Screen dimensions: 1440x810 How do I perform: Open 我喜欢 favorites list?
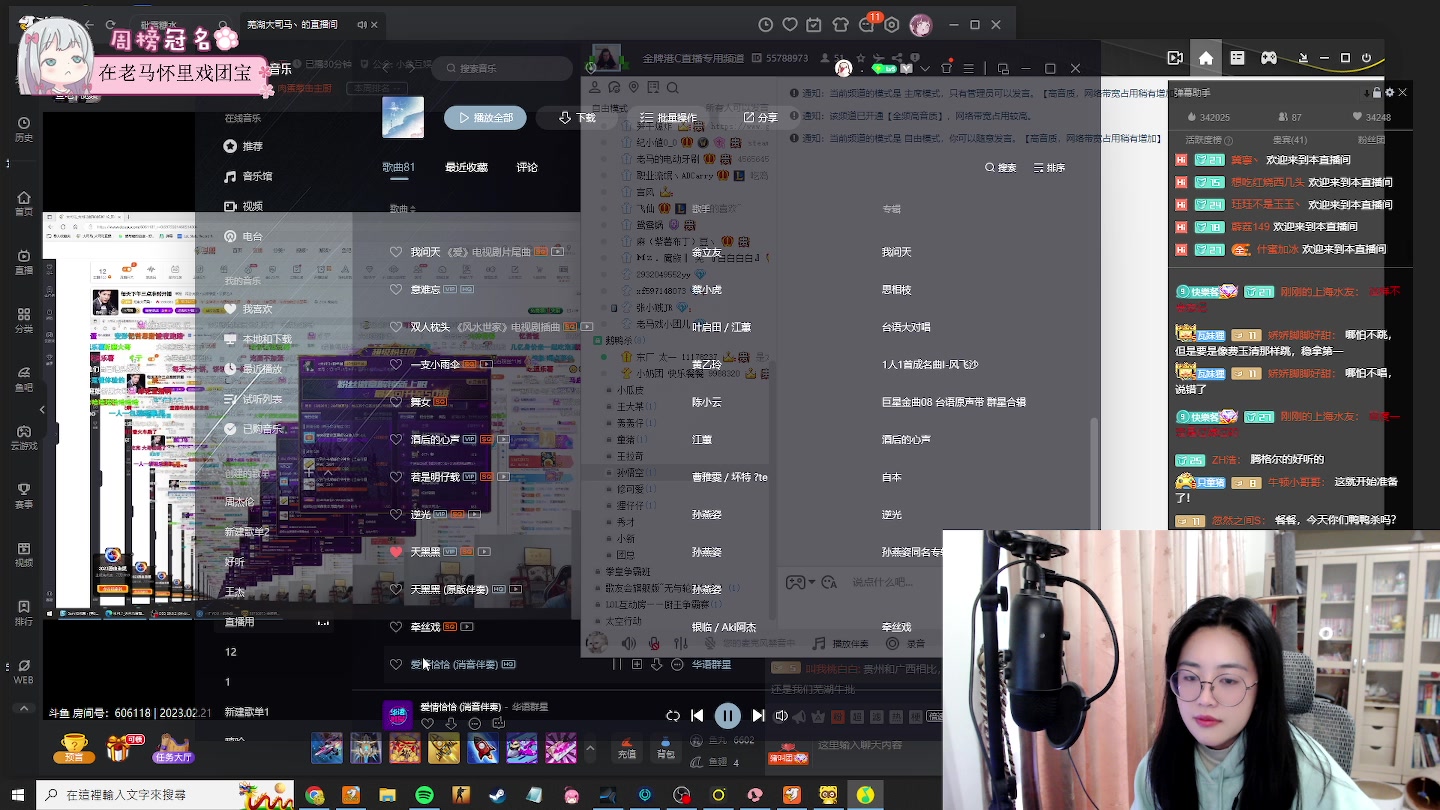click(x=248, y=309)
